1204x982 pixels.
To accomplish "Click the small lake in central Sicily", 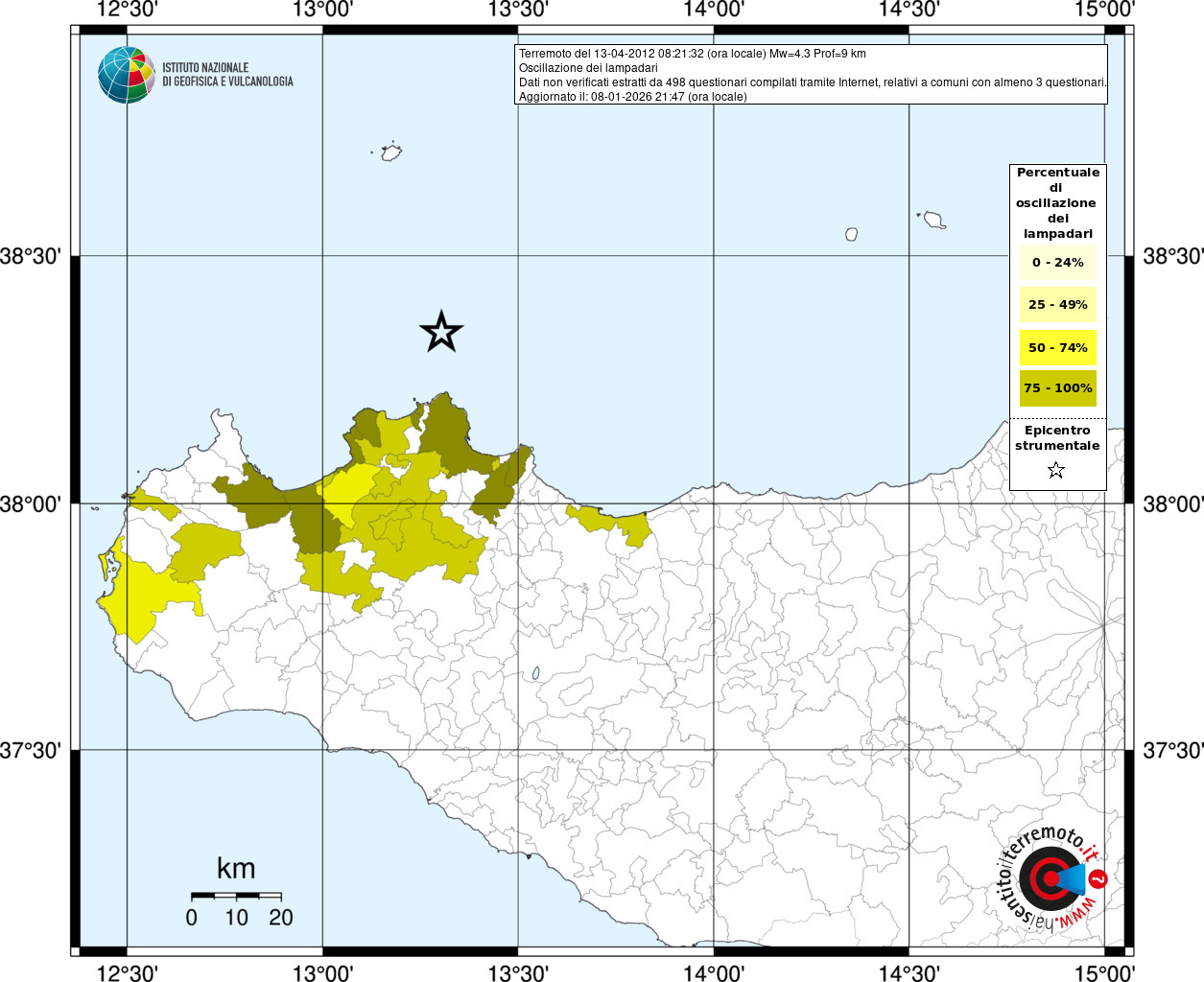I will (x=535, y=674).
